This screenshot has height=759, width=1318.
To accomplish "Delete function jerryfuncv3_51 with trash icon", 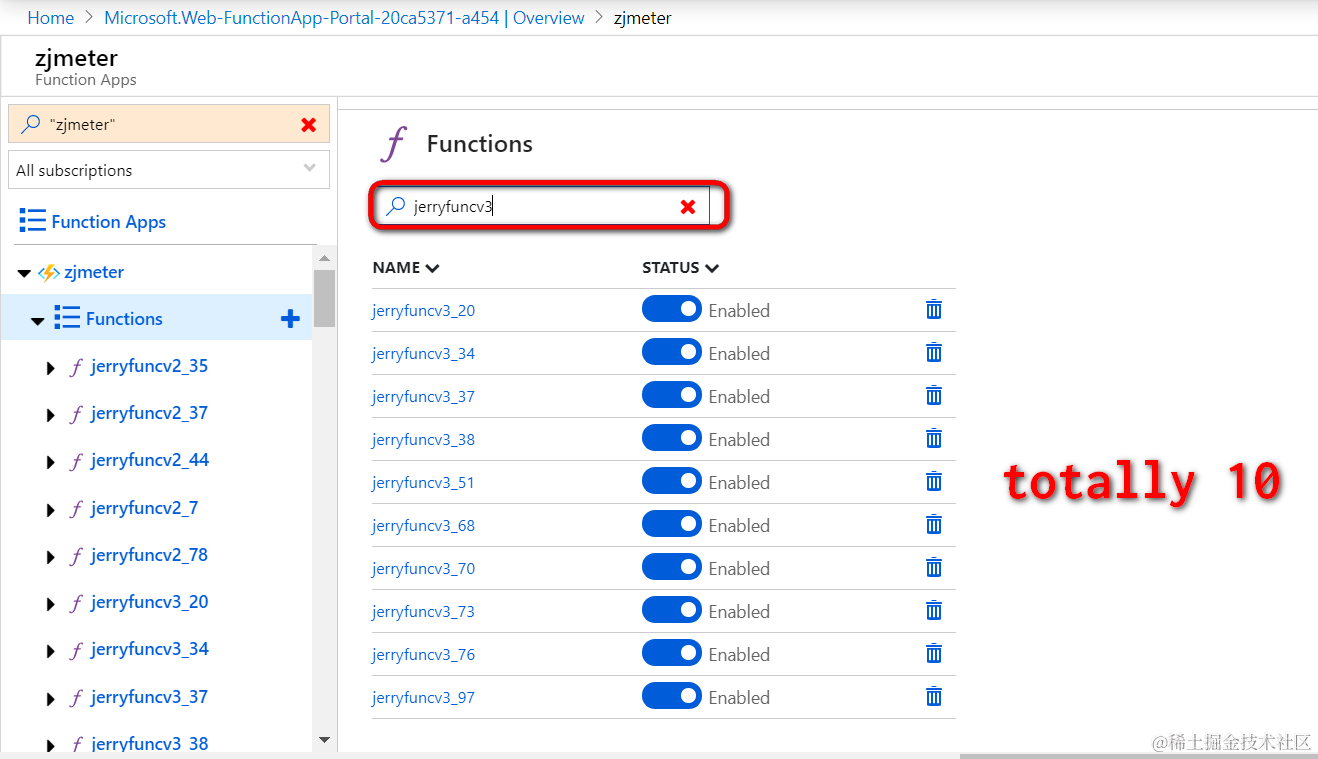I will click(933, 482).
